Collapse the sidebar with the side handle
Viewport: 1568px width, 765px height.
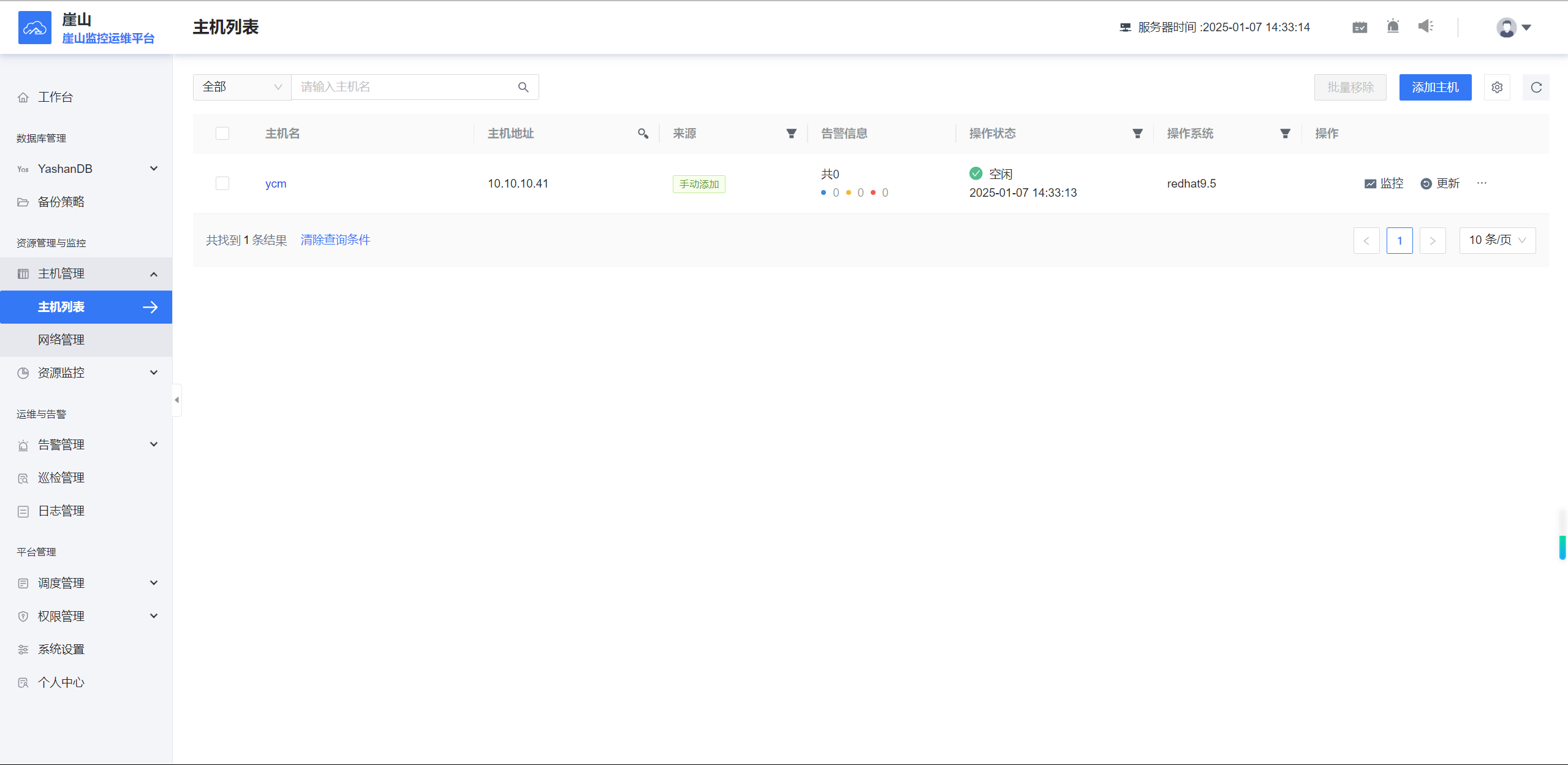point(177,400)
